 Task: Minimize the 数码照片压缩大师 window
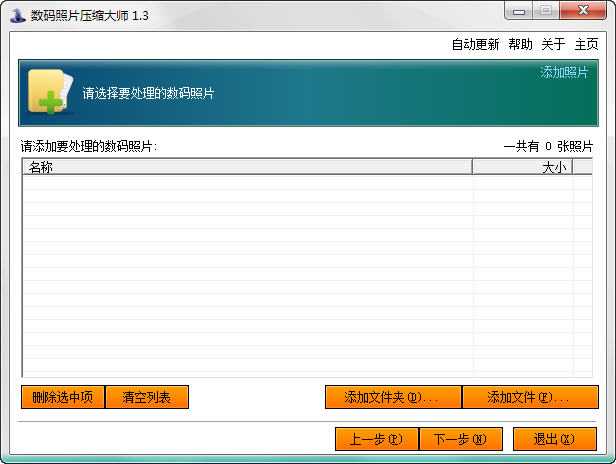pos(519,11)
